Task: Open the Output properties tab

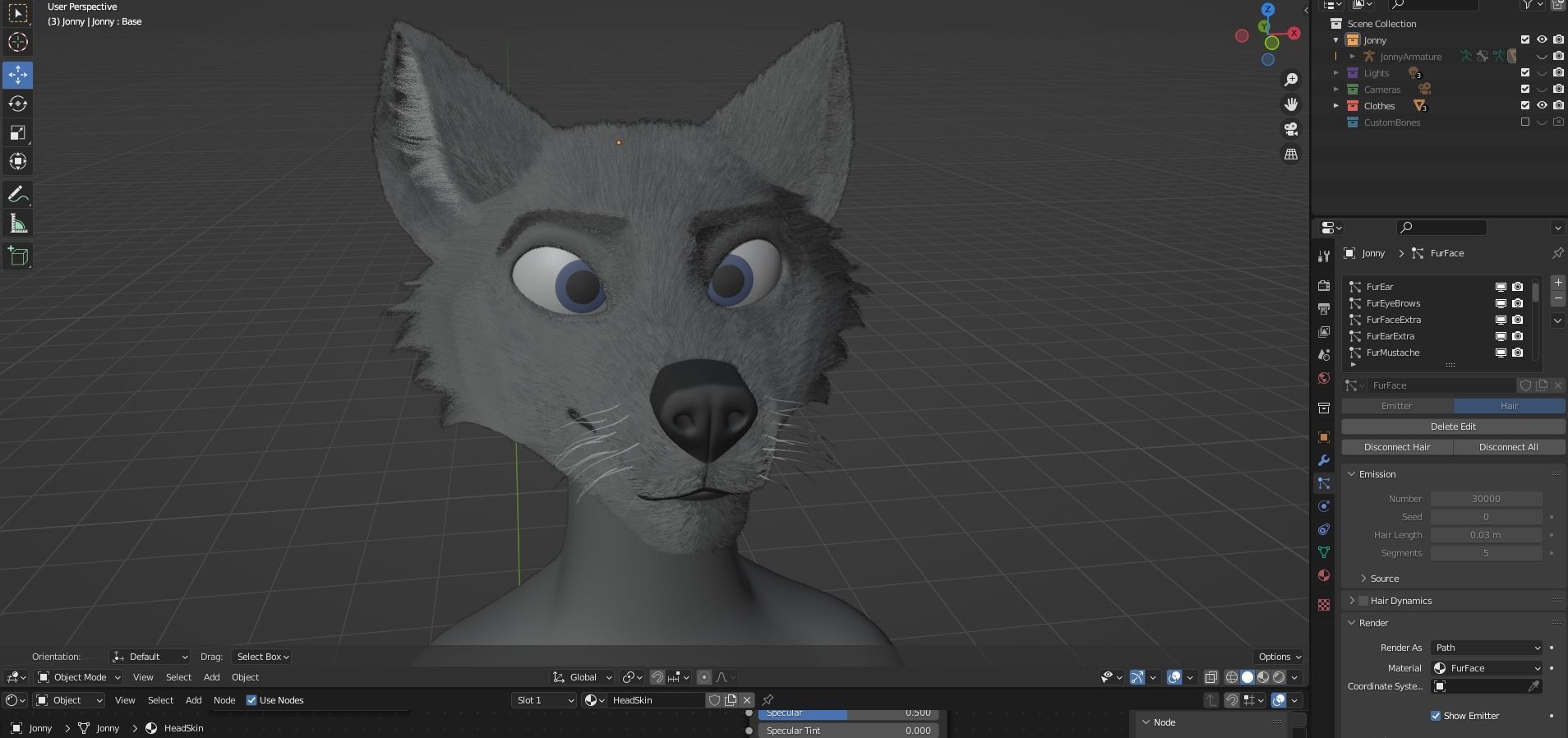Action: (1323, 309)
